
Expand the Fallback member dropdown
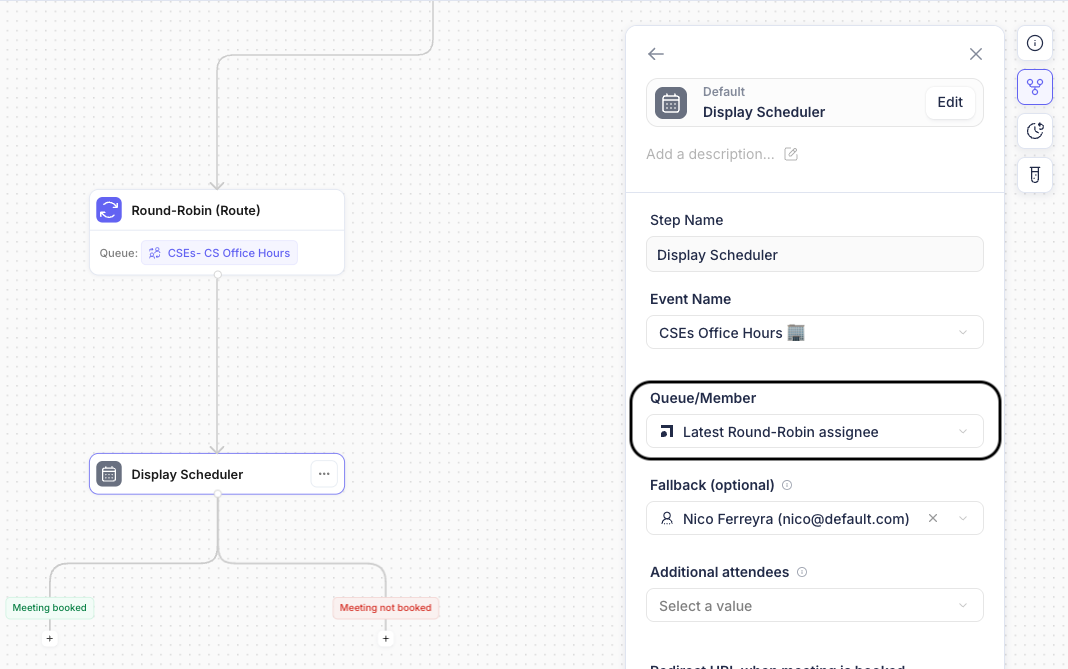tap(963, 519)
